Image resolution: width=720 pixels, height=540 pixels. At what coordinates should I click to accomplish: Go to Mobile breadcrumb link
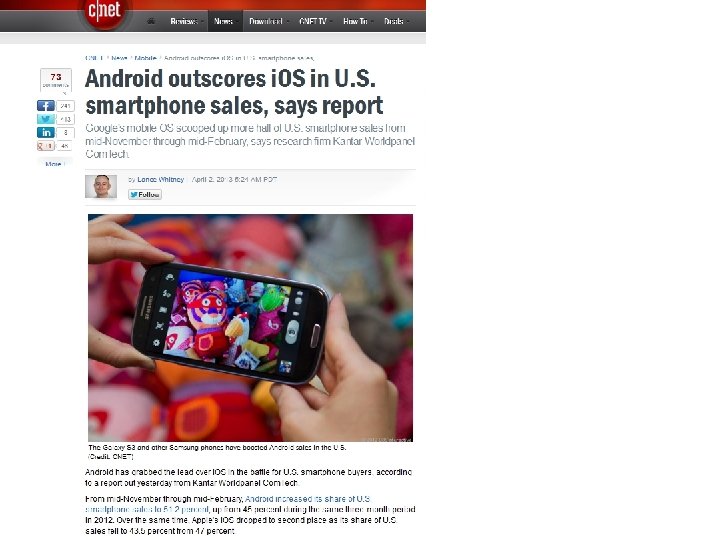coord(146,58)
